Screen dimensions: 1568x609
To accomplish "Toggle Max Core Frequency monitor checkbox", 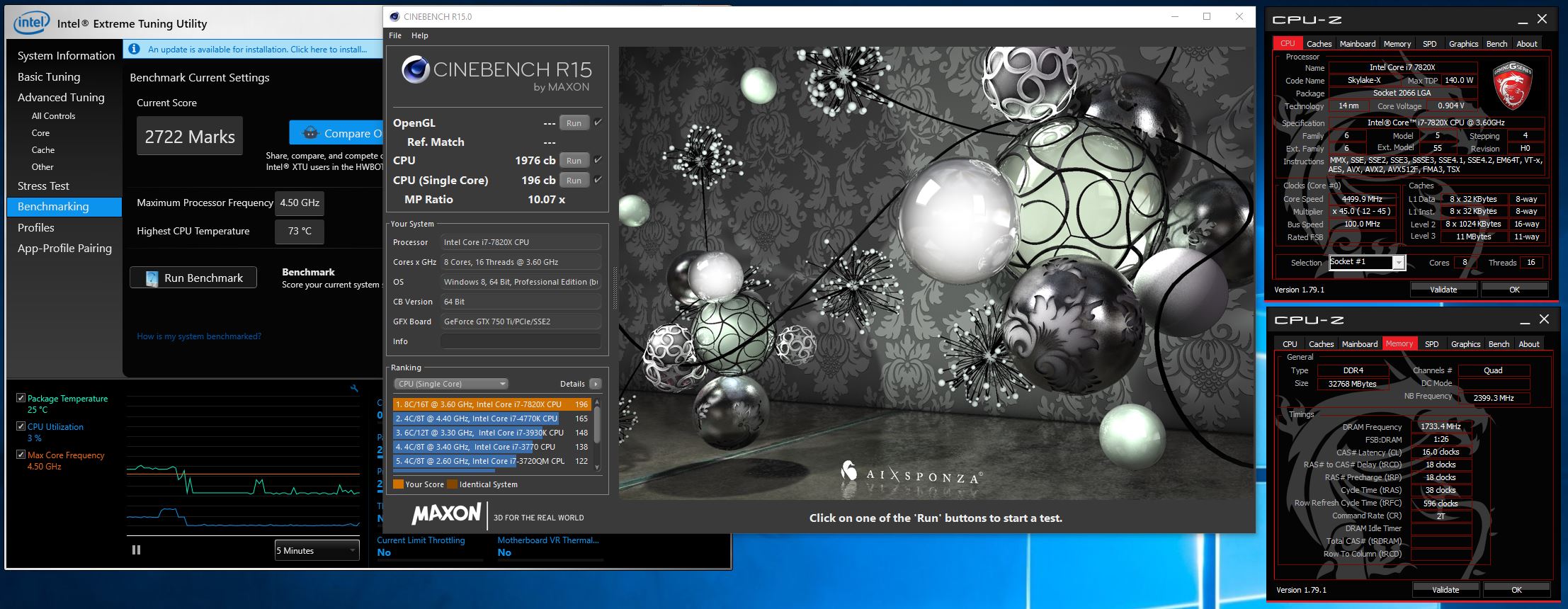I will (x=21, y=455).
